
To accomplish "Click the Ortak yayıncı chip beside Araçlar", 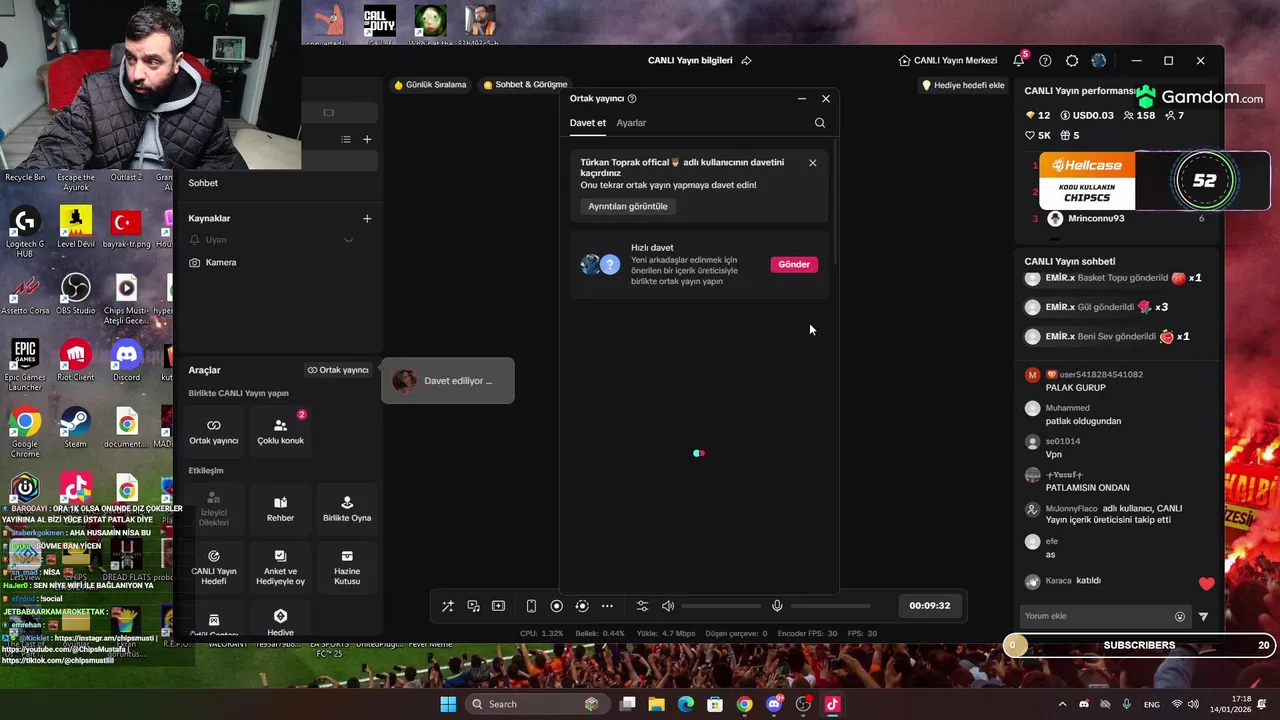I will [x=338, y=370].
